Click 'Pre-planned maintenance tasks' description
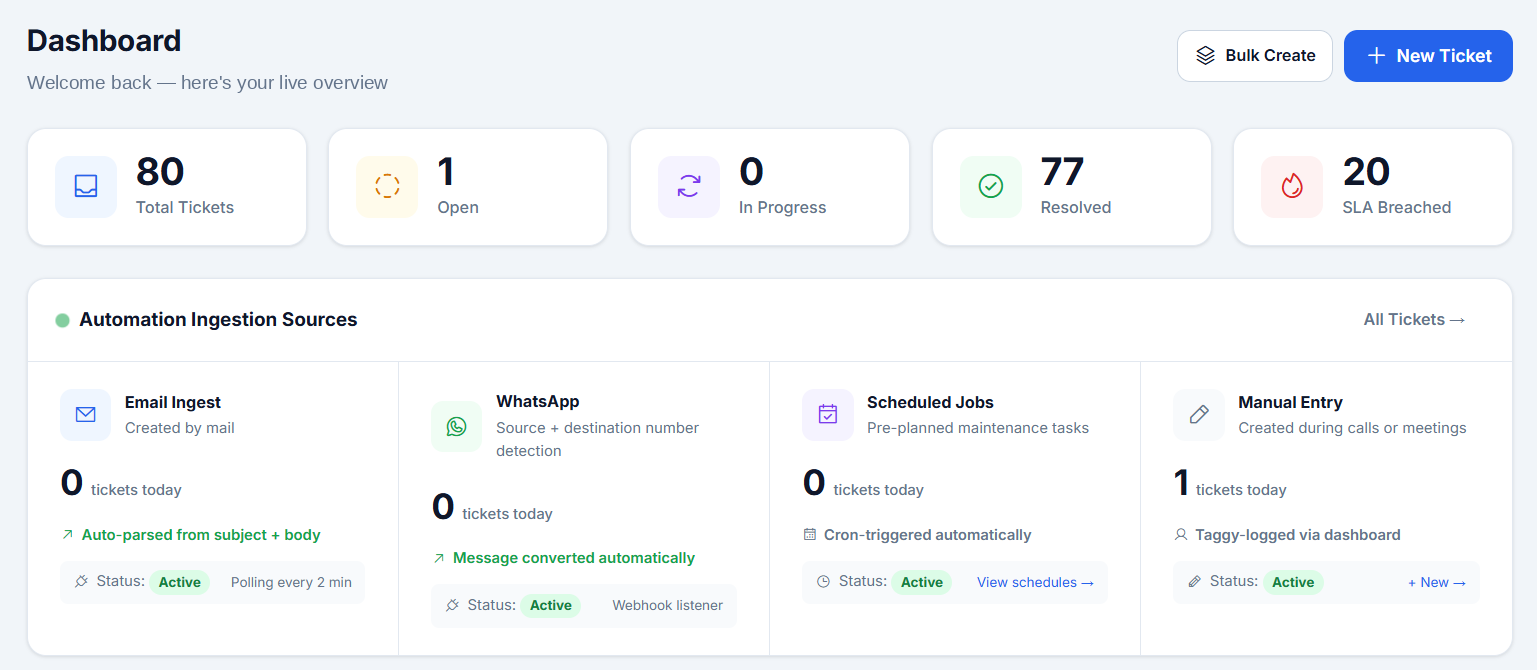 (x=978, y=428)
